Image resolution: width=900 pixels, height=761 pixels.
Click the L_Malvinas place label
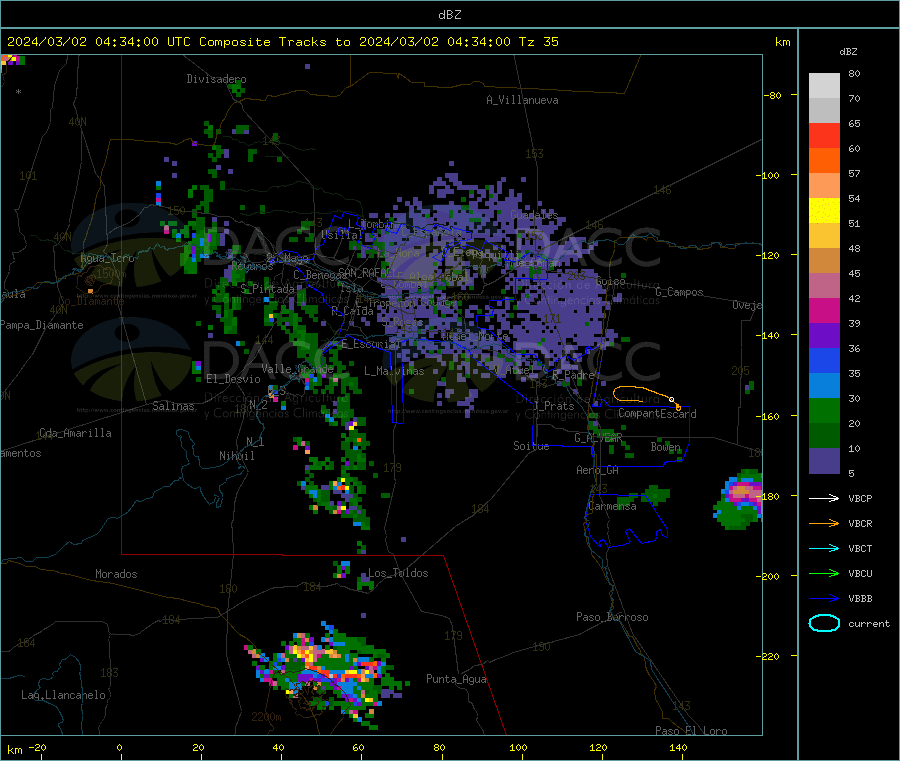394,371
